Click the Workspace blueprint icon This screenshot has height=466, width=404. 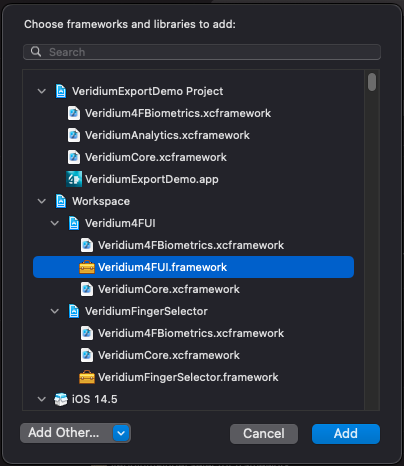point(61,201)
